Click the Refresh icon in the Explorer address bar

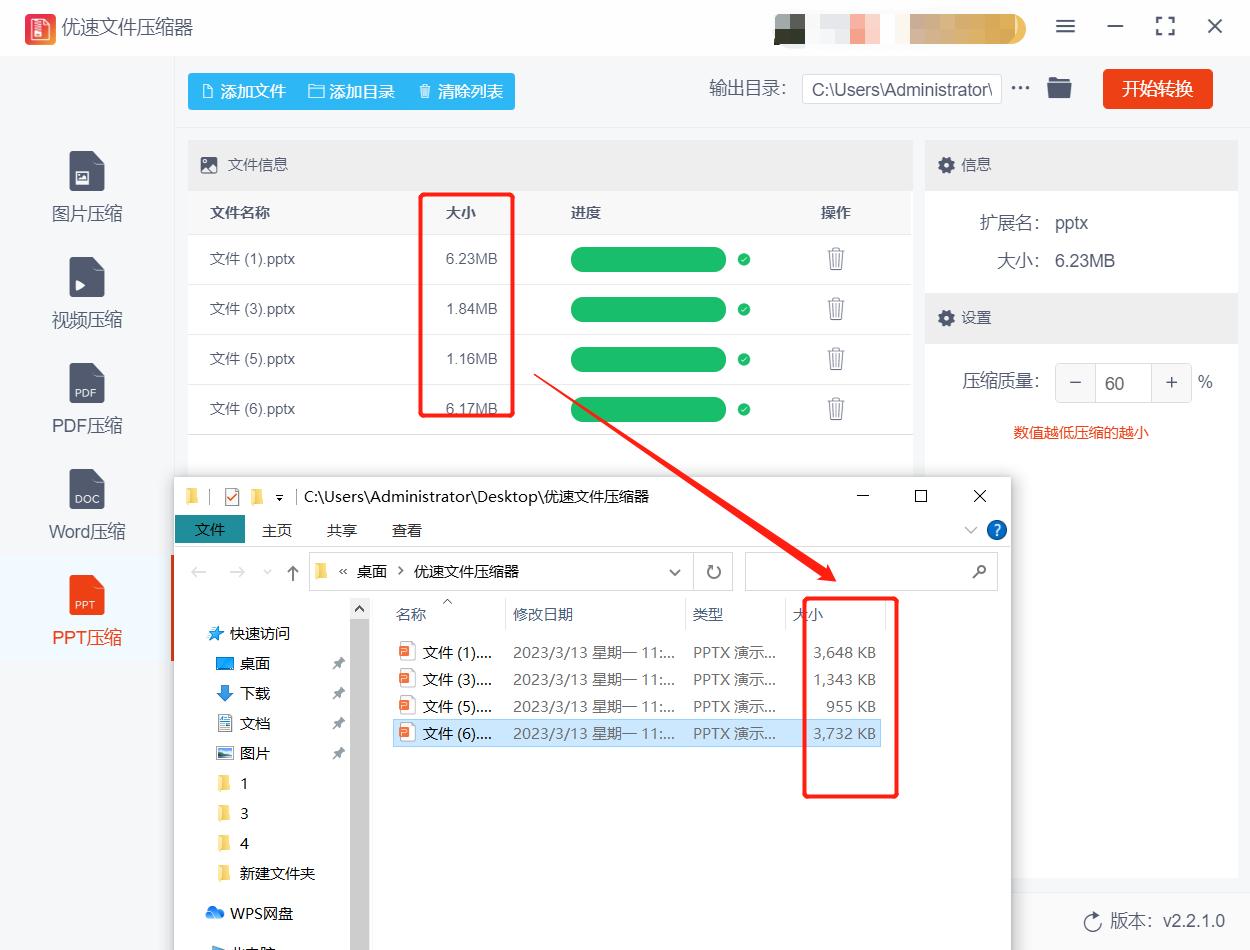713,571
